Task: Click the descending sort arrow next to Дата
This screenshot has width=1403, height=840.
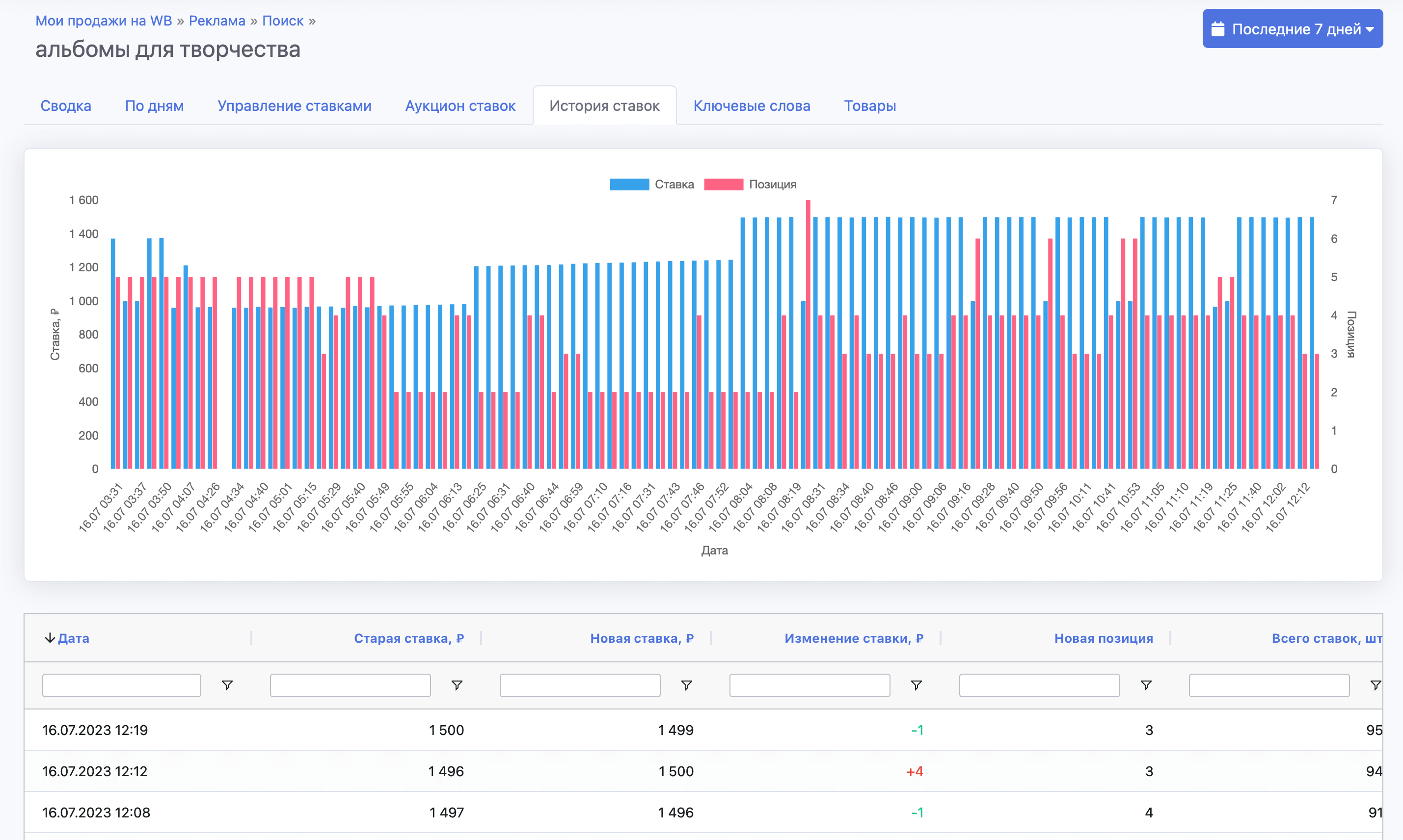Action: point(50,638)
